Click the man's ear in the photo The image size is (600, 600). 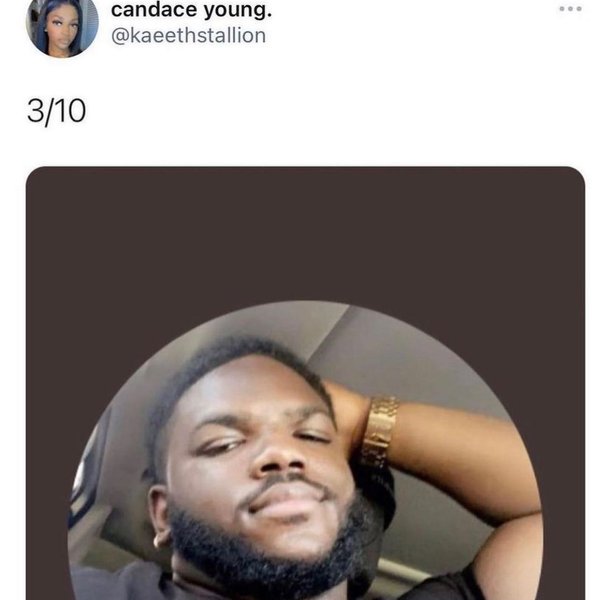point(161,515)
